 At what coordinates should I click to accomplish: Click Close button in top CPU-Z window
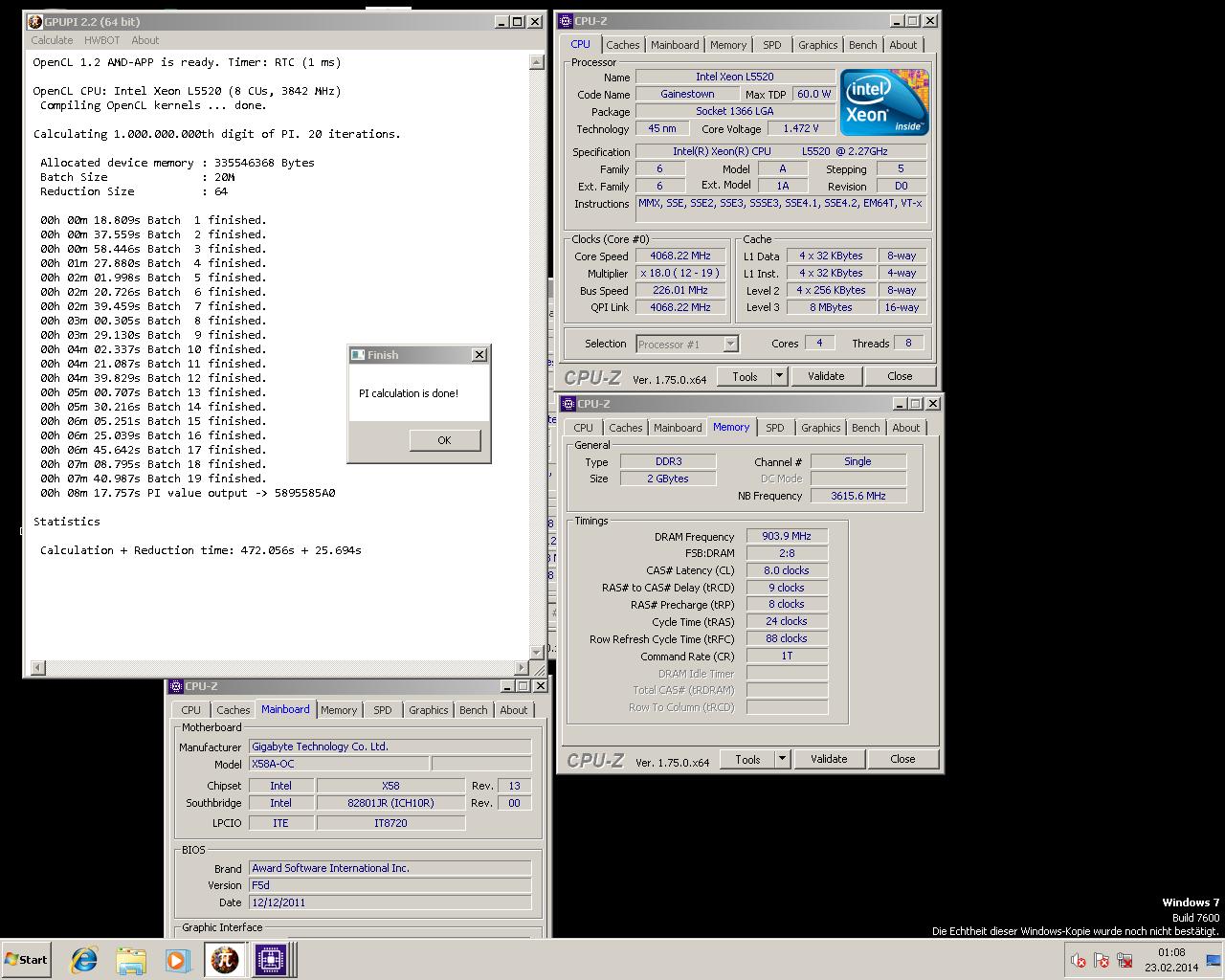tap(900, 376)
